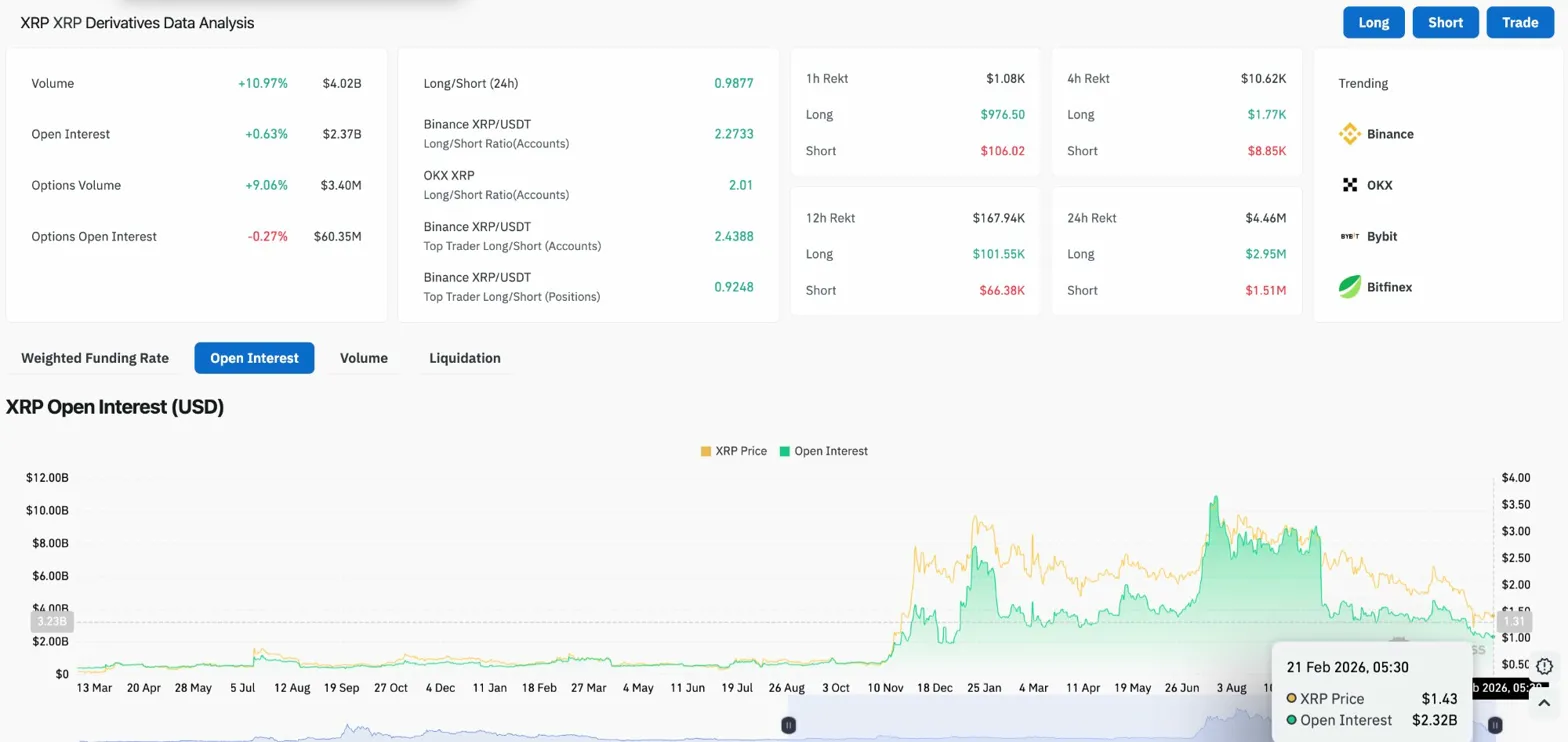Click the 26 Aug label on time axis

786,688
